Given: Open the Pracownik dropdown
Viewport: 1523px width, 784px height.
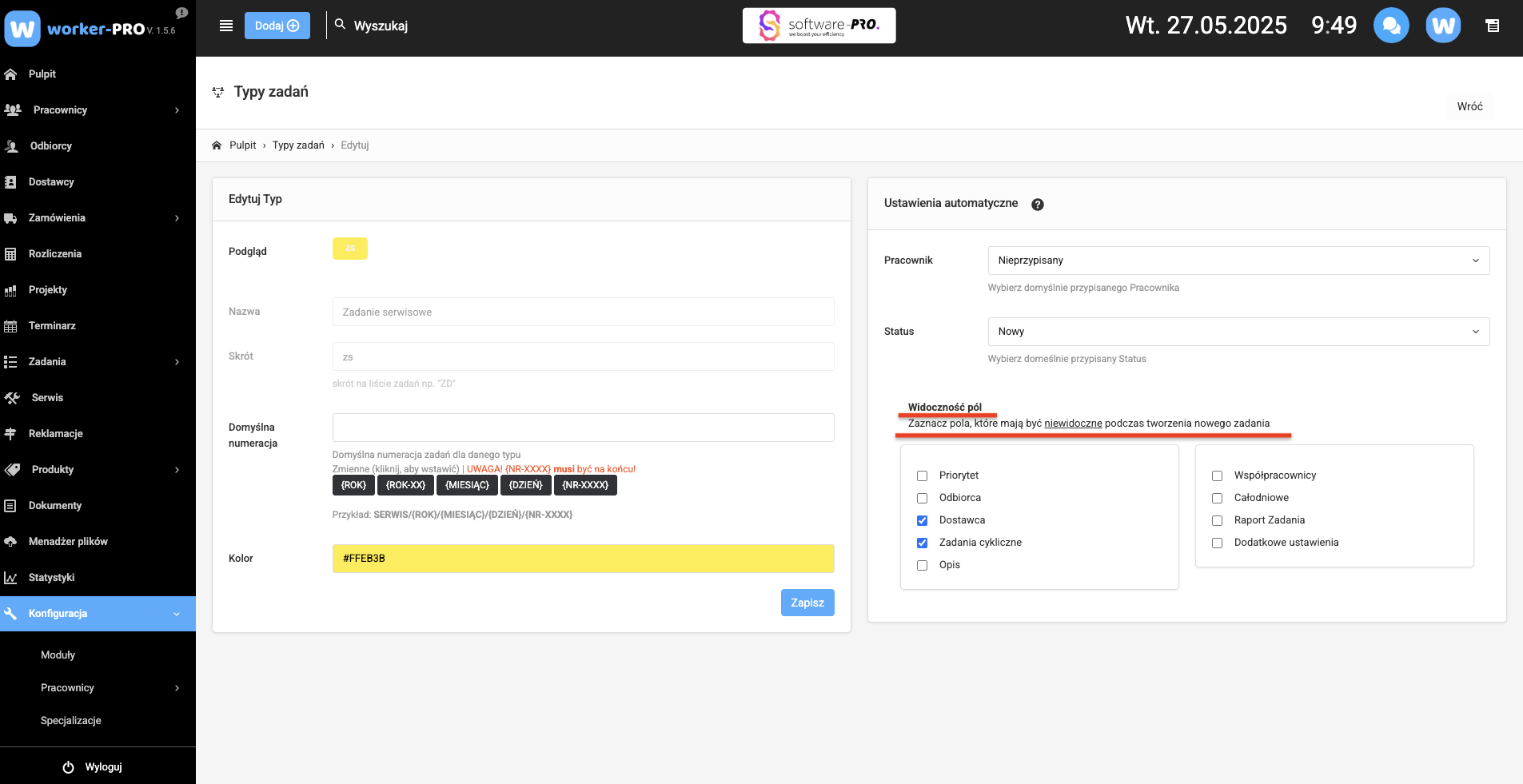Looking at the screenshot, I should click(1238, 261).
